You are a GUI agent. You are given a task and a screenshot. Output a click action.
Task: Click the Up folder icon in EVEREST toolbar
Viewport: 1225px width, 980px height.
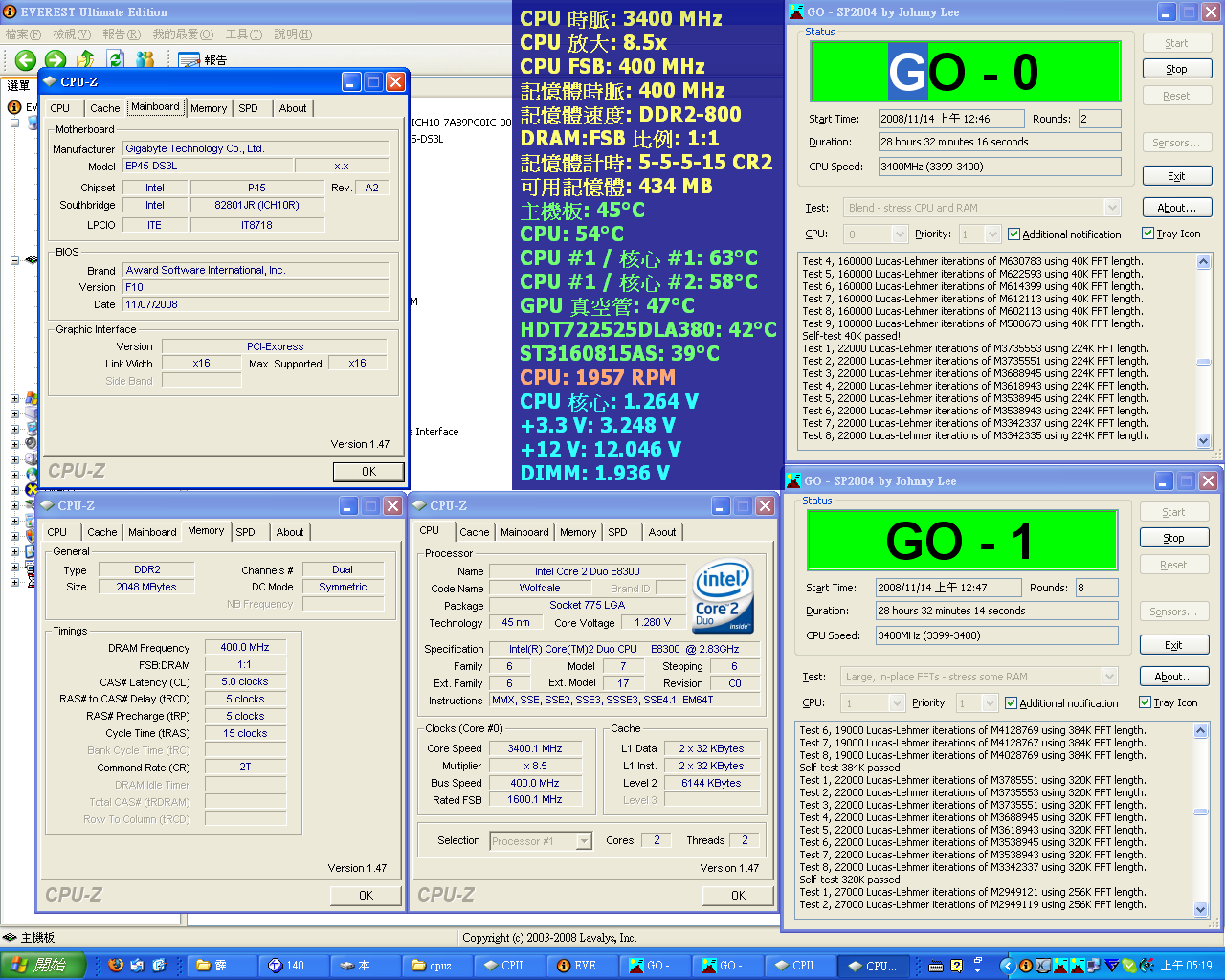point(86,59)
